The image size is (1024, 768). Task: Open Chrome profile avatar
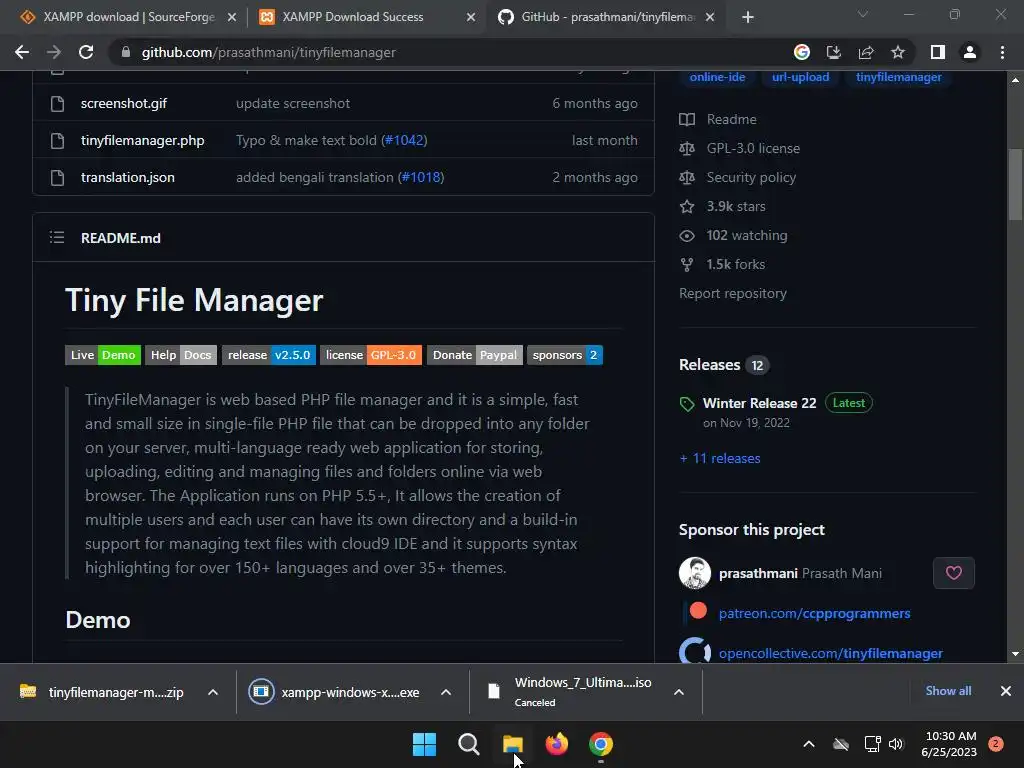pyautogui.click(x=970, y=52)
